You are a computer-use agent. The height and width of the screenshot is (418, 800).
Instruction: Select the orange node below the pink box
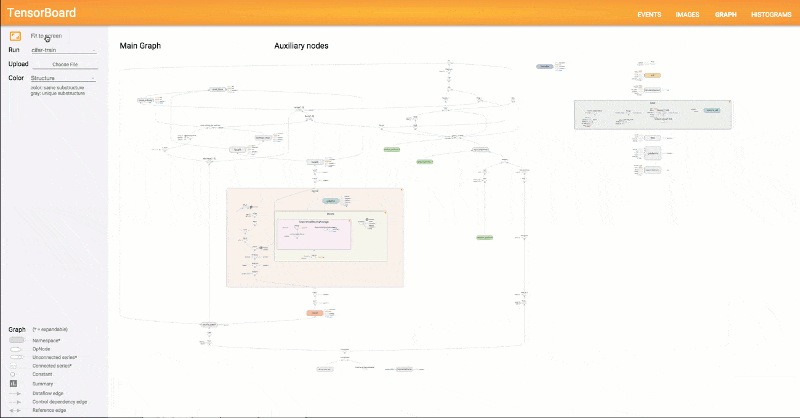314,313
